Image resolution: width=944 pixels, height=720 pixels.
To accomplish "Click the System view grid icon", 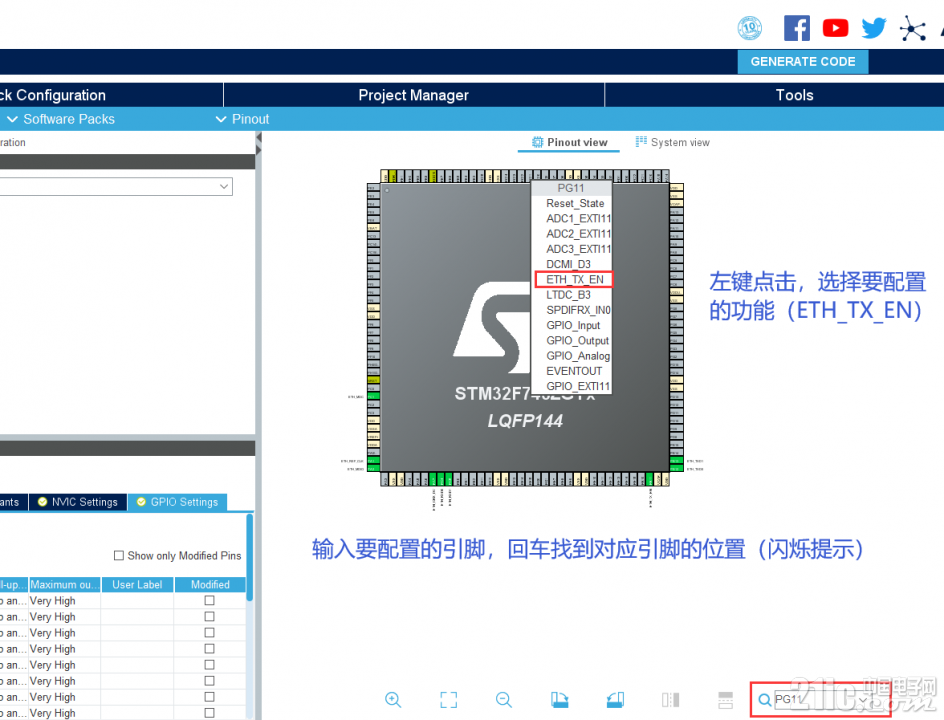I will 641,141.
